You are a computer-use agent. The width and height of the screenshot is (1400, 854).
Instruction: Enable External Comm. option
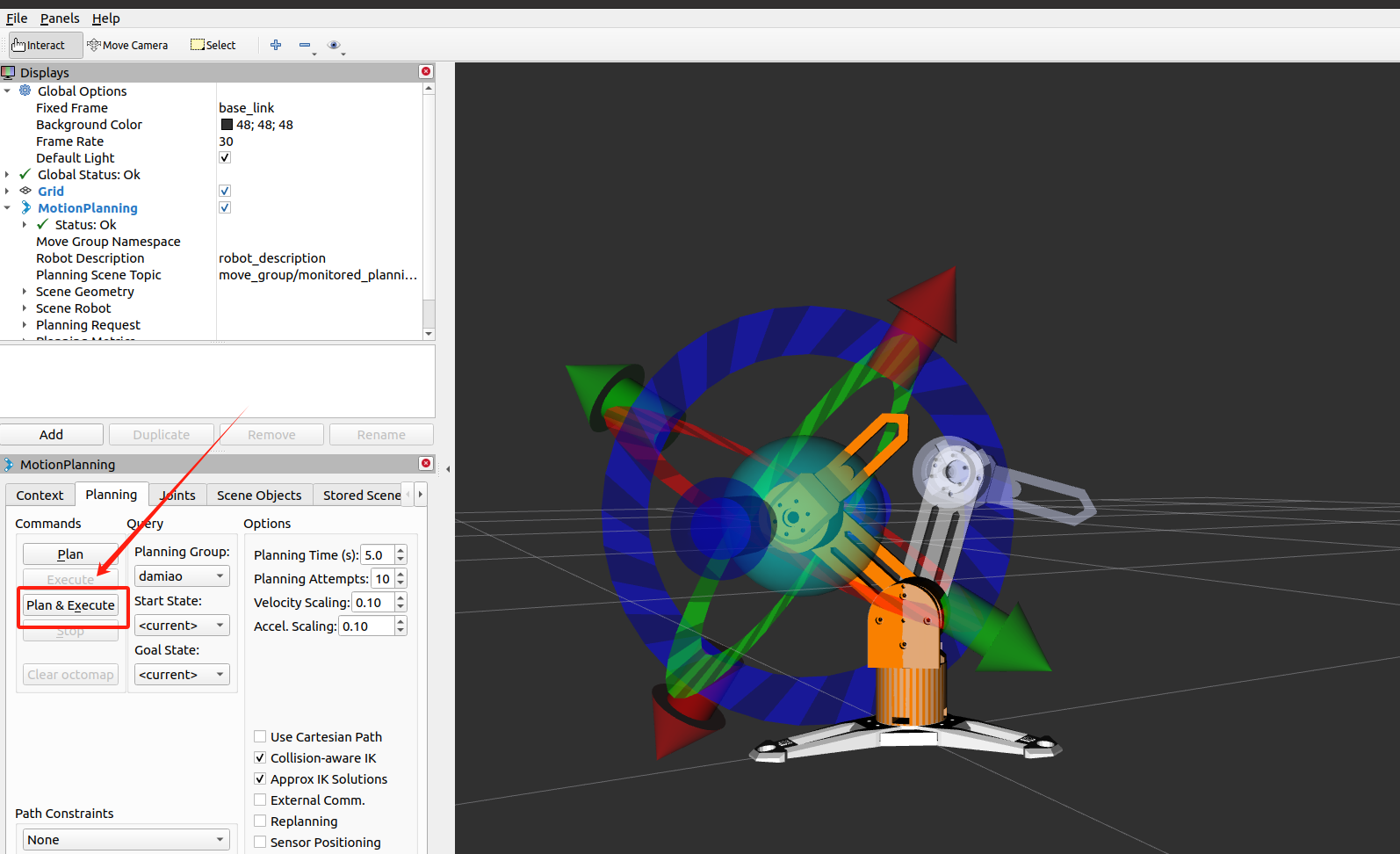(x=260, y=800)
